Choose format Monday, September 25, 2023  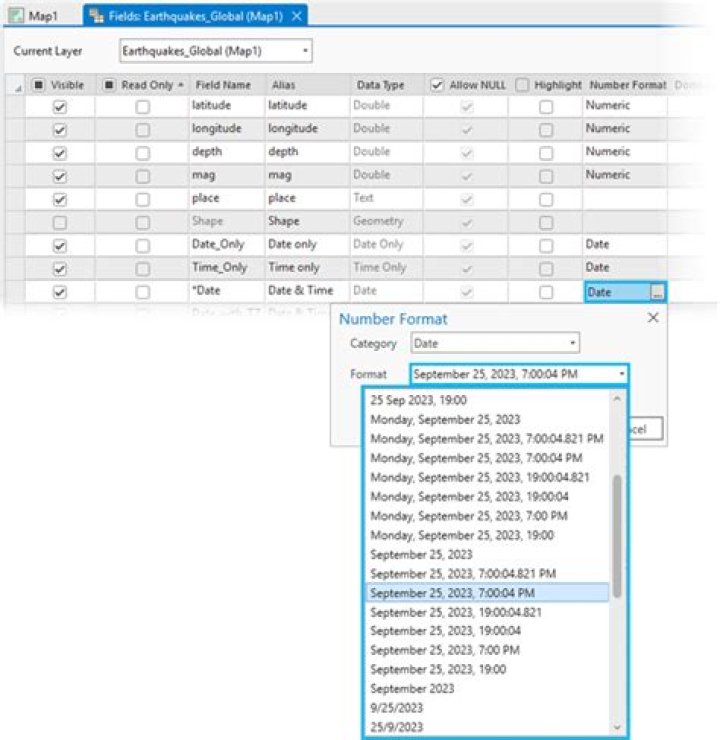tap(487, 420)
